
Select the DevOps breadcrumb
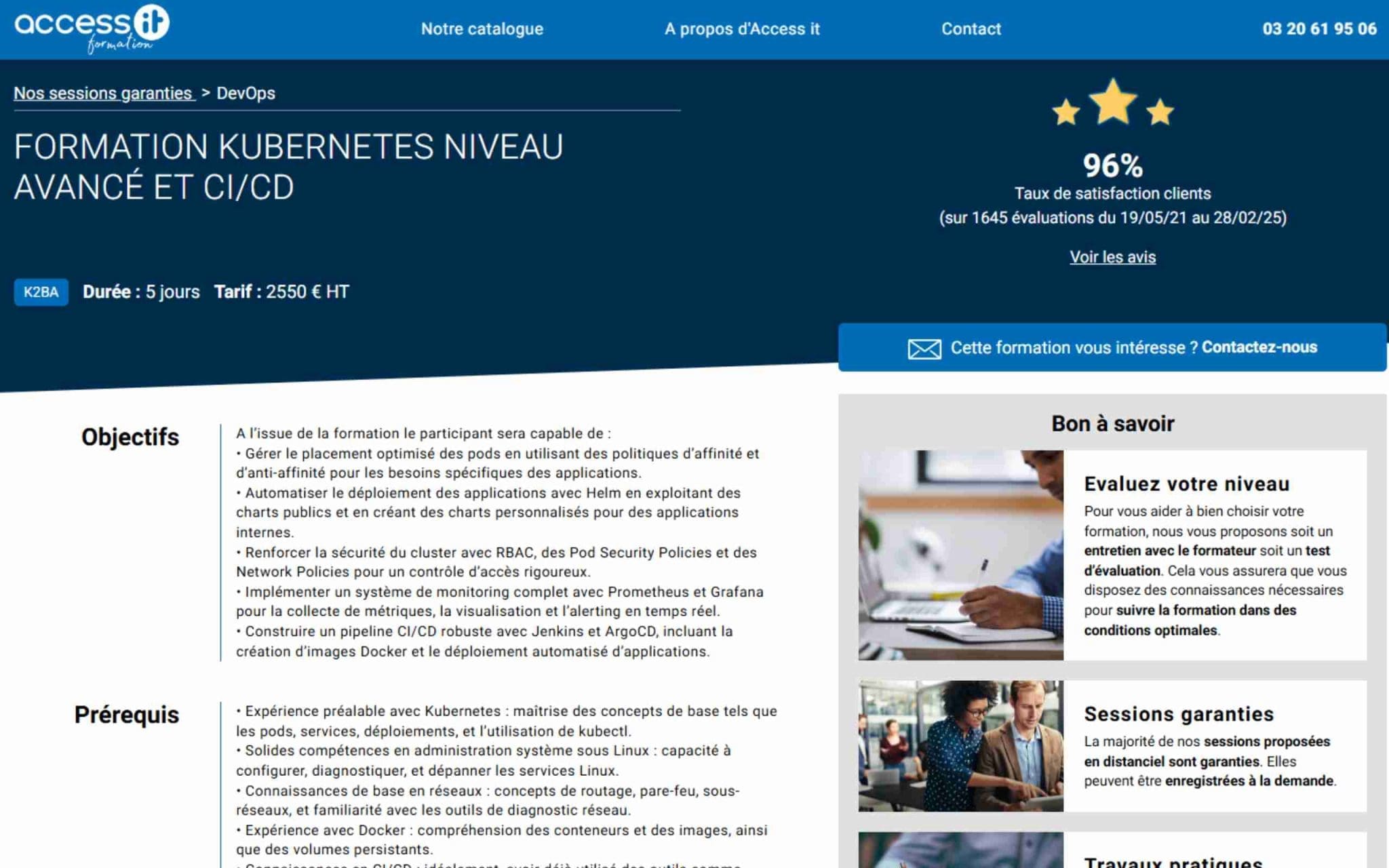click(x=246, y=93)
